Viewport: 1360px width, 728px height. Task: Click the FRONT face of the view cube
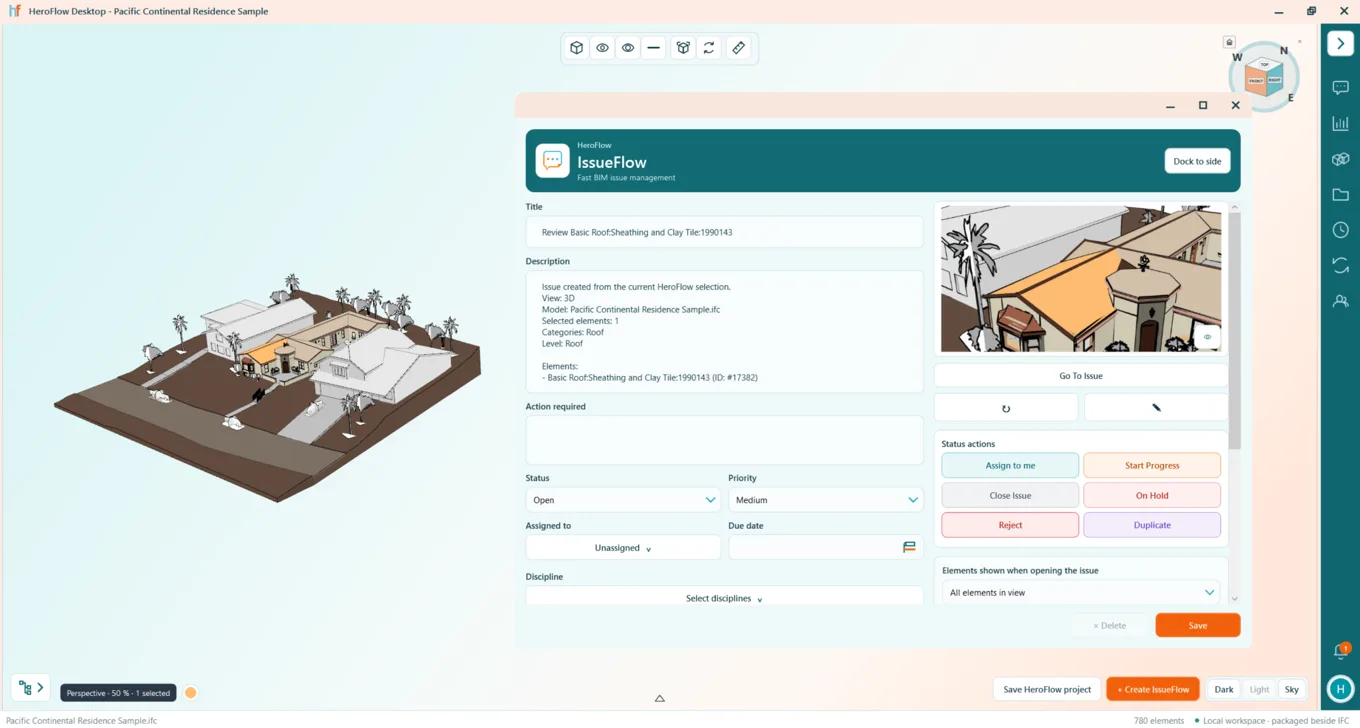pos(1256,81)
